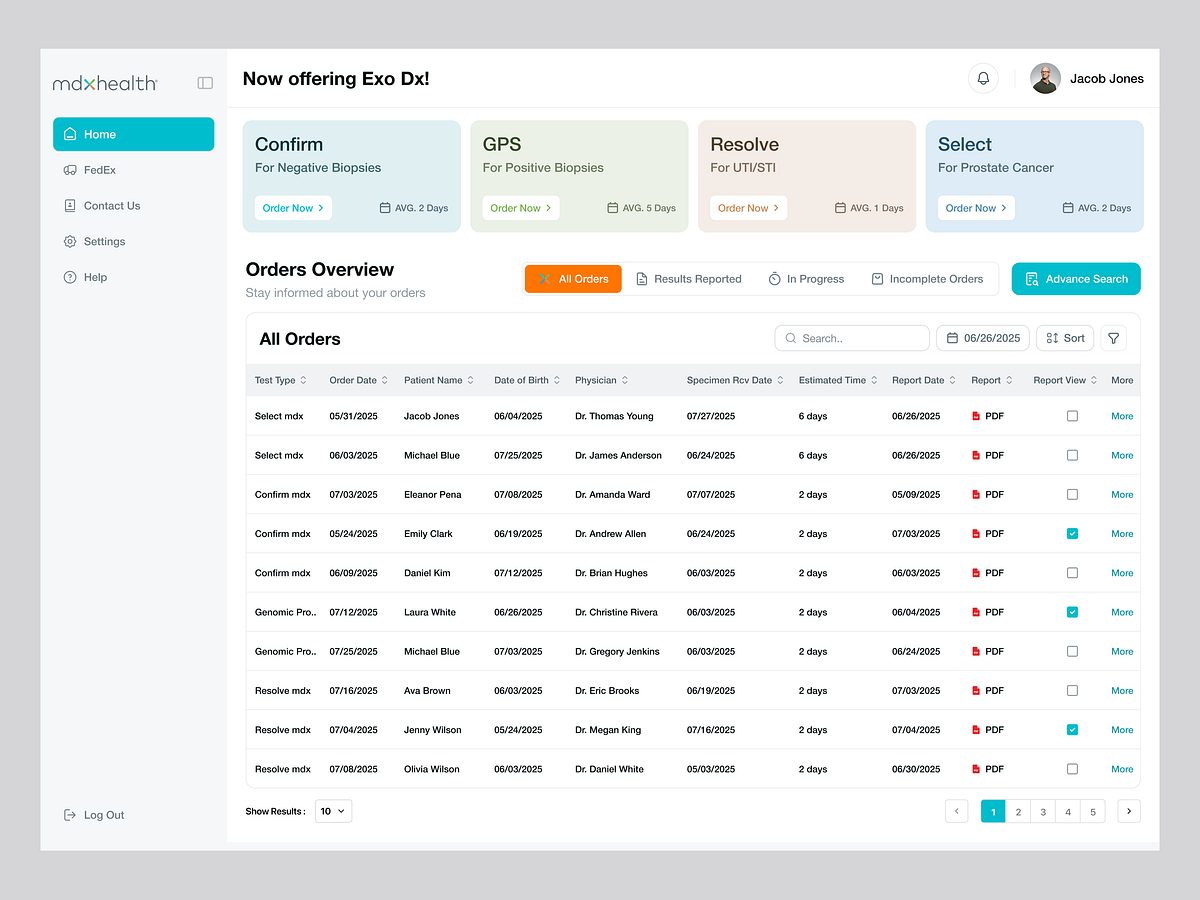Click Jacob Jones profile avatar
The width and height of the screenshot is (1200, 900).
(x=1045, y=78)
